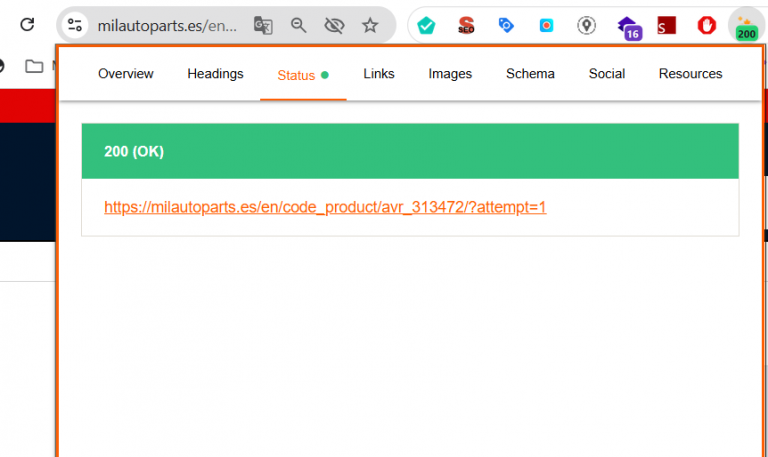Open site information icon in address bar
Image resolution: width=768 pixels, height=457 pixels.
74,25
